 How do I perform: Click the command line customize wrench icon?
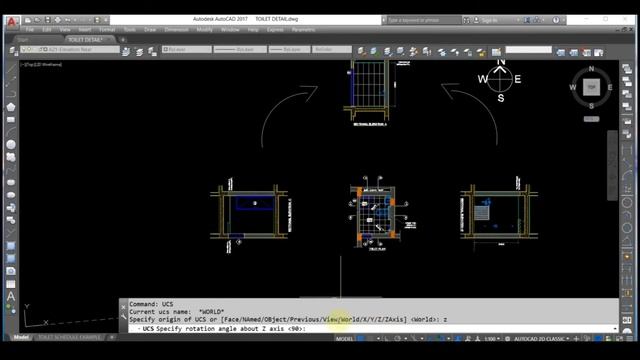pos(123,316)
